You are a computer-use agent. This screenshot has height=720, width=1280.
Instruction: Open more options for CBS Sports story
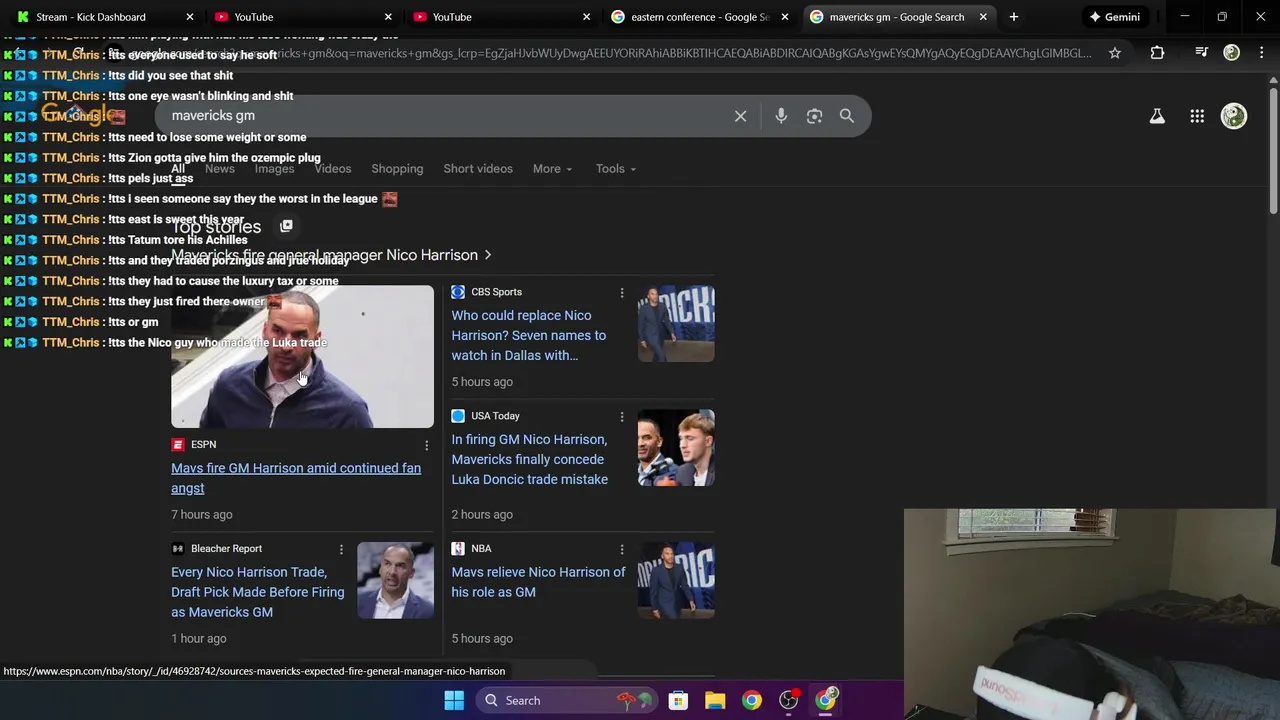tap(622, 293)
